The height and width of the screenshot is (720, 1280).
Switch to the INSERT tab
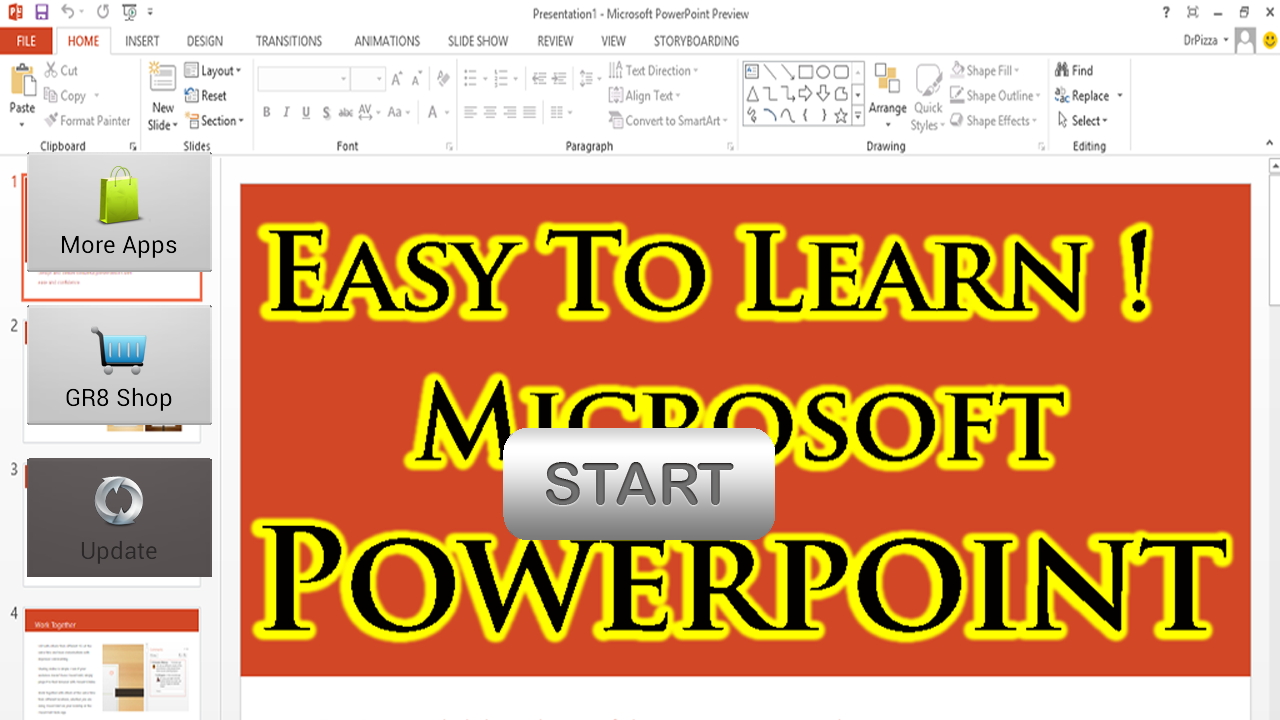[142, 41]
